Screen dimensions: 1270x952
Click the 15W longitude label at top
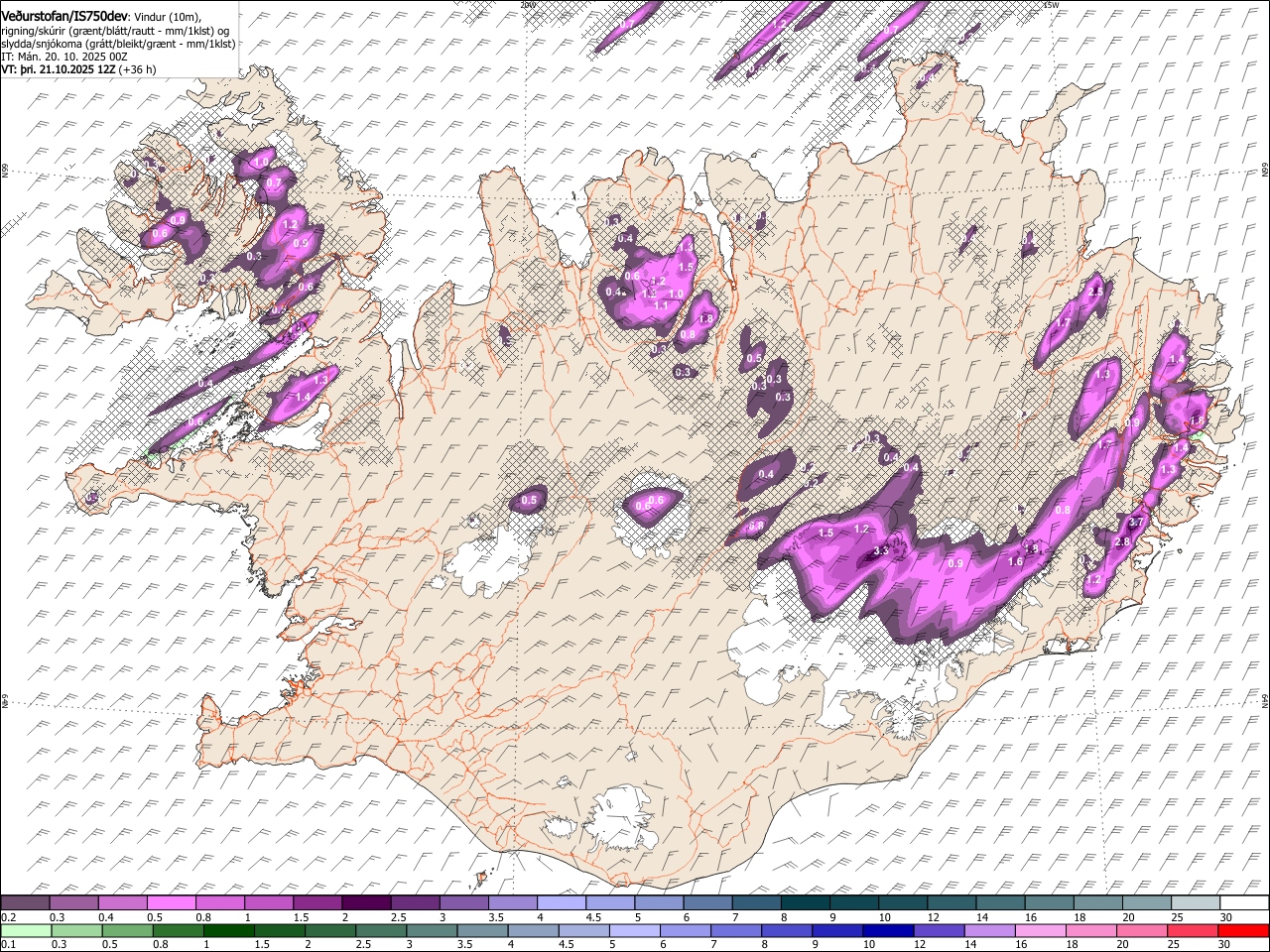(x=1052, y=5)
